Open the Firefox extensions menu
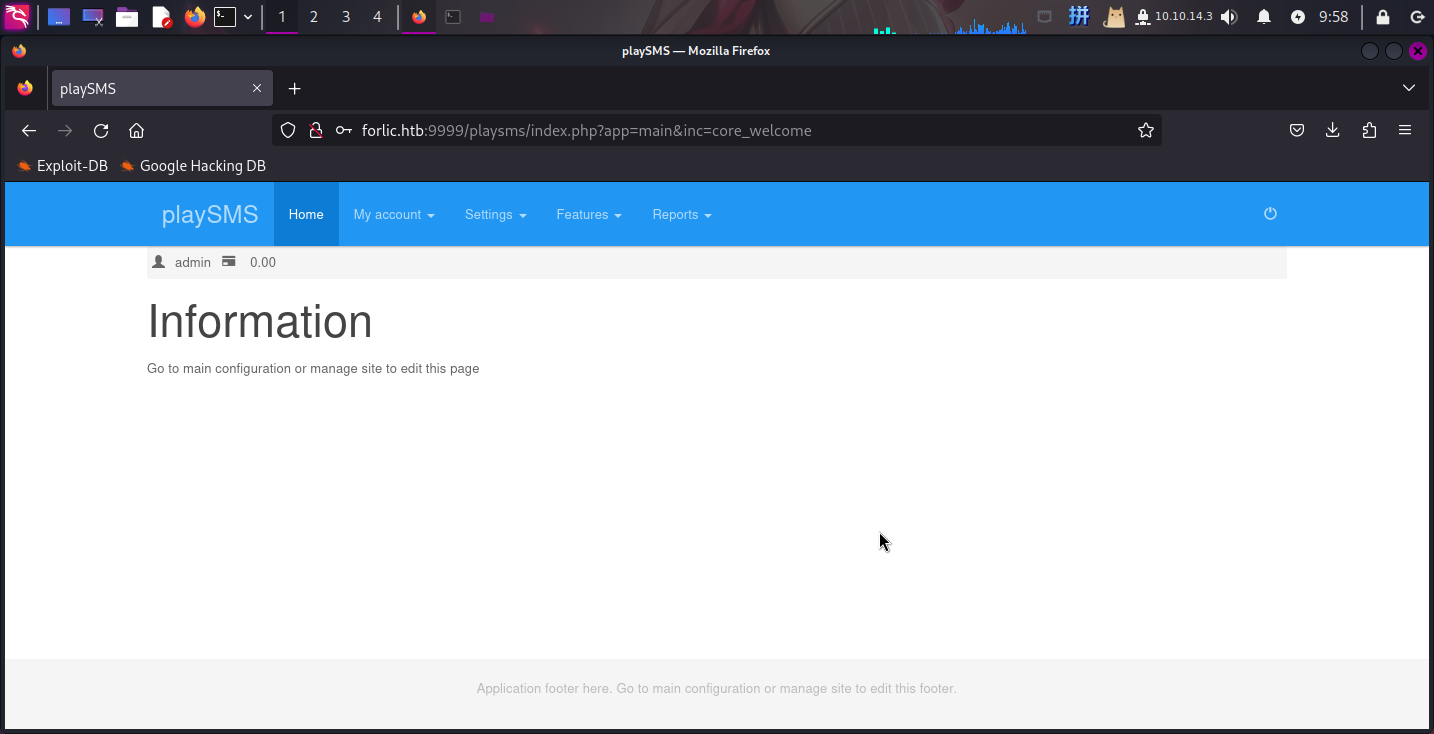 1369,131
